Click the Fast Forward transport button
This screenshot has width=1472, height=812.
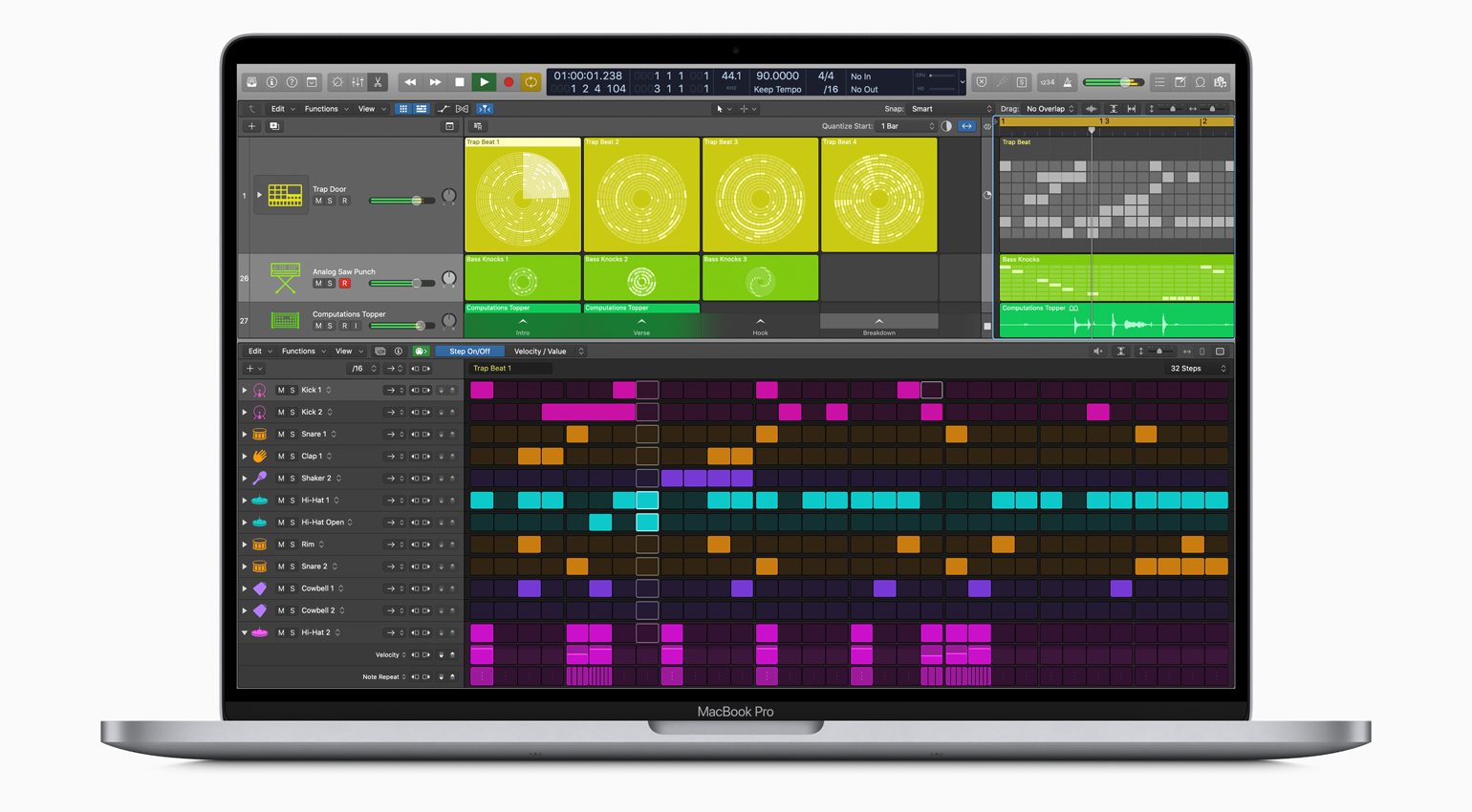435,82
